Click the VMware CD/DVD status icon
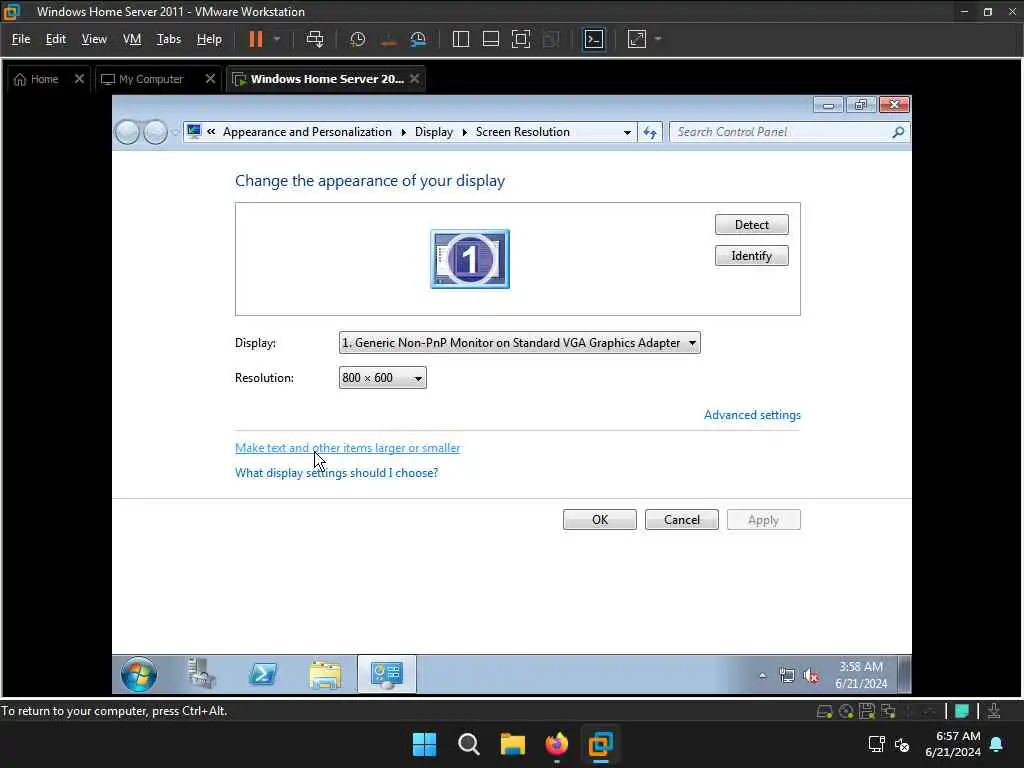The image size is (1024, 768). (846, 711)
